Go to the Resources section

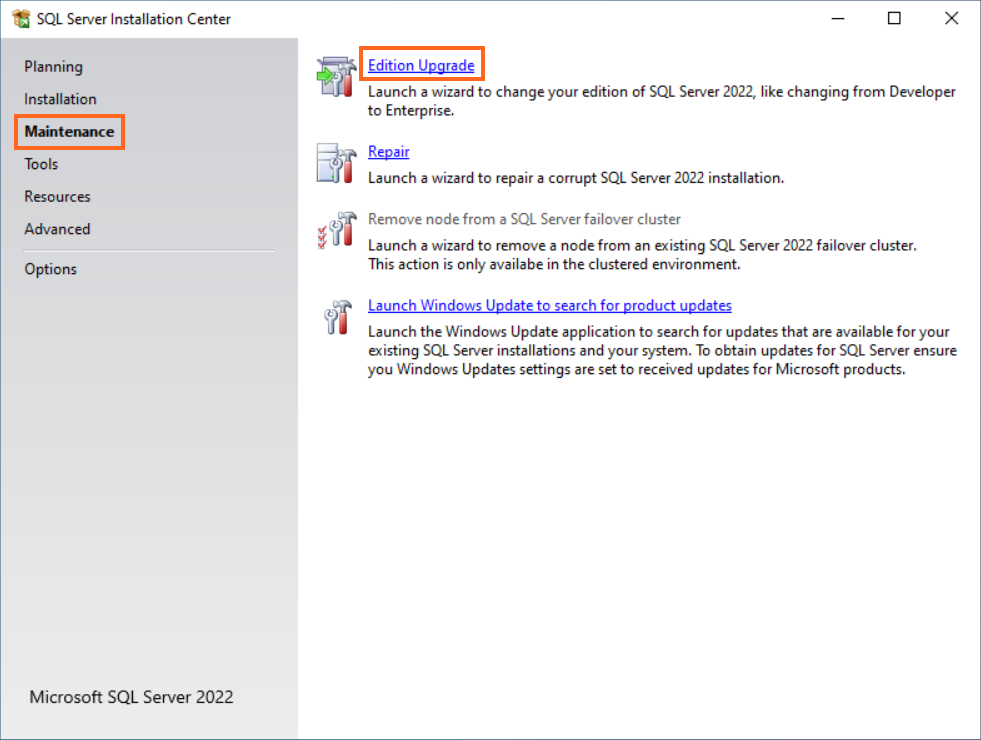(58, 196)
